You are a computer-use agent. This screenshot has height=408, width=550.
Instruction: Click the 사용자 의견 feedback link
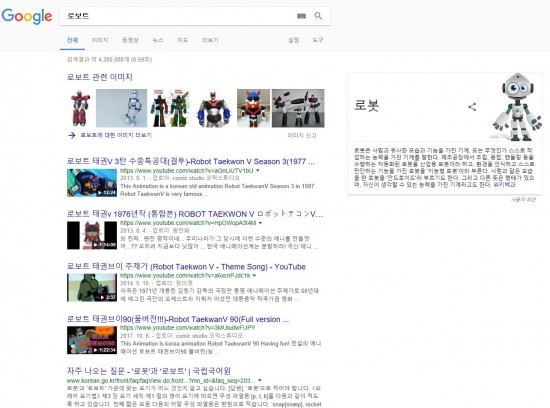523,199
